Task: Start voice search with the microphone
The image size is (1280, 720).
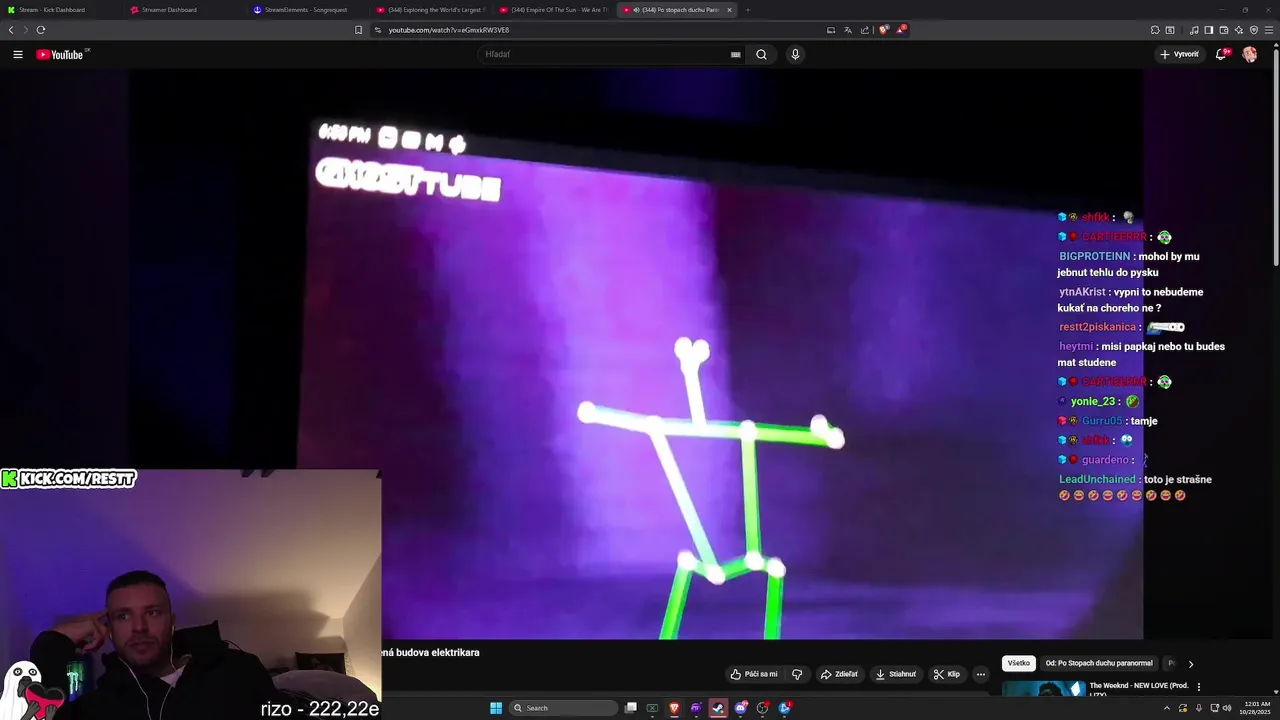Action: point(795,54)
